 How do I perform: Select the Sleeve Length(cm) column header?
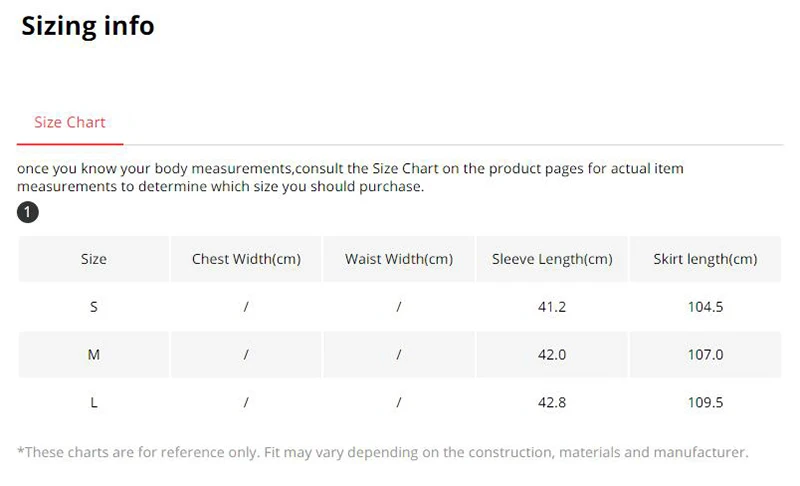coord(552,259)
